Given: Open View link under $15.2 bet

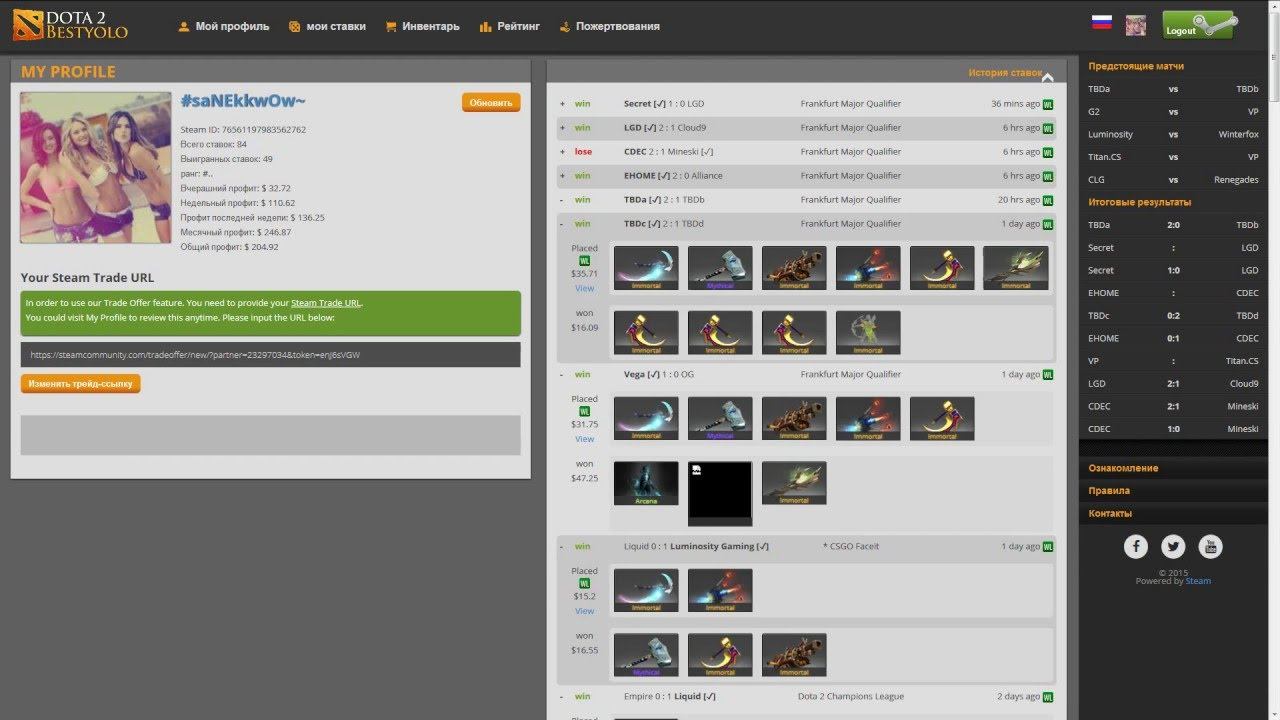Looking at the screenshot, I should coord(585,611).
